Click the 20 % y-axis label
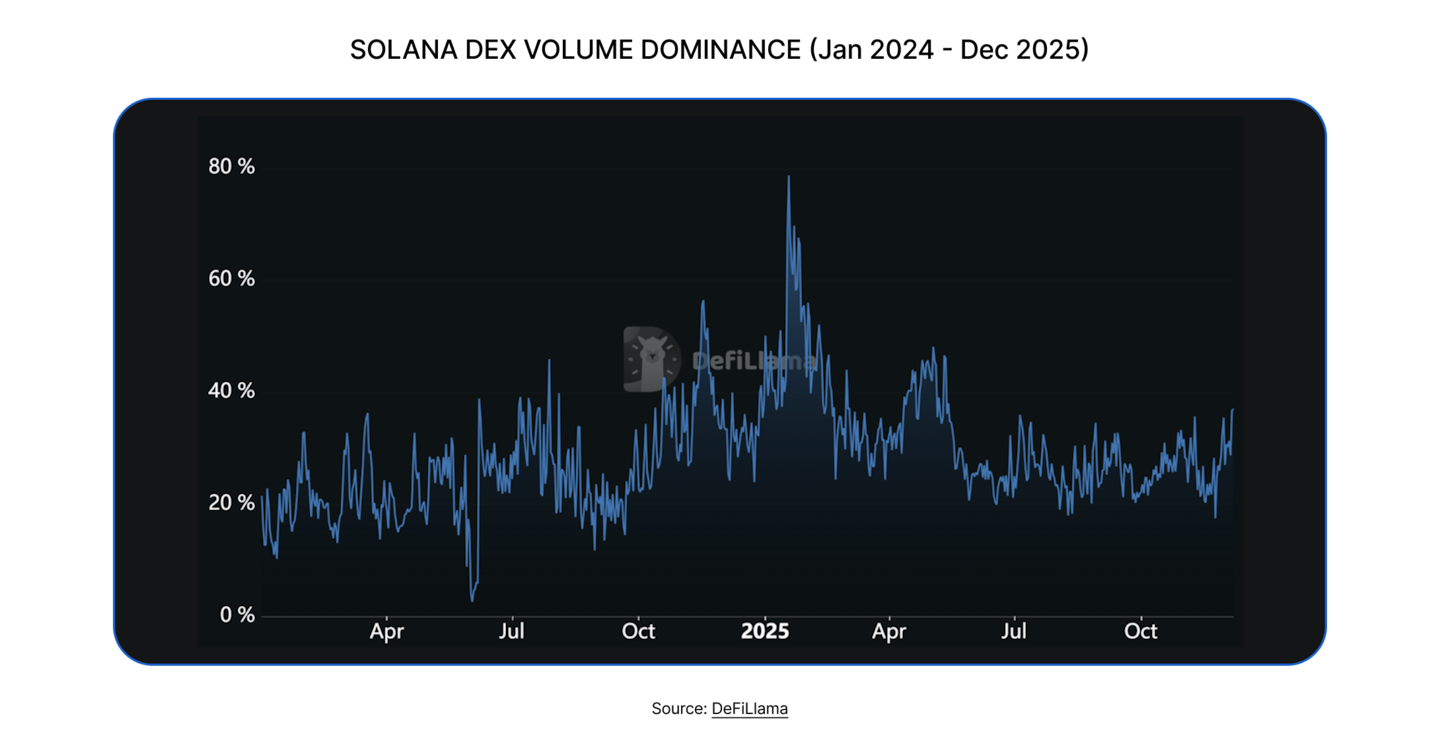The width and height of the screenshot is (1440, 751). coord(231,503)
